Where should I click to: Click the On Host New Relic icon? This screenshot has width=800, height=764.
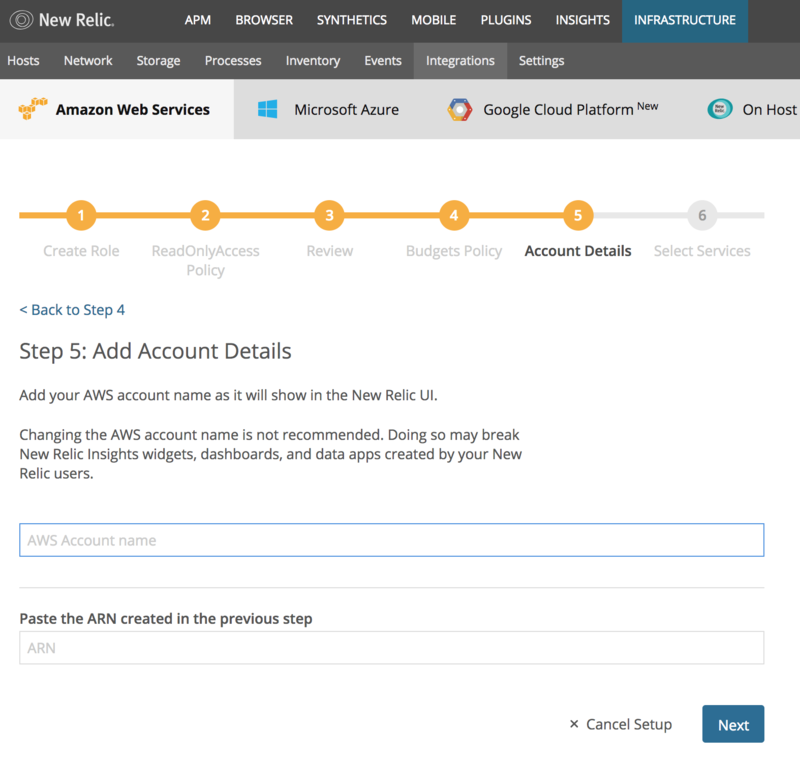pyautogui.click(x=719, y=109)
